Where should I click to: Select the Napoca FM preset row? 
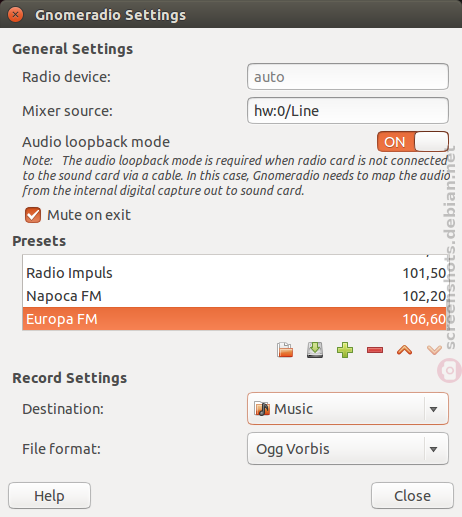234,296
